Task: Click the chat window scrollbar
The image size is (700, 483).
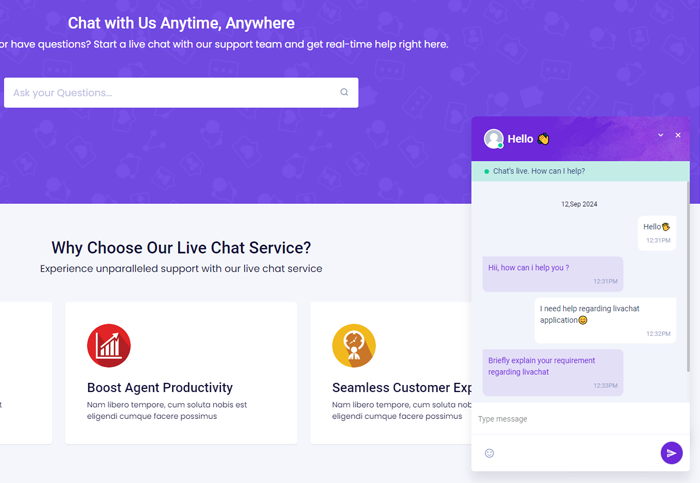Action: tap(688, 277)
